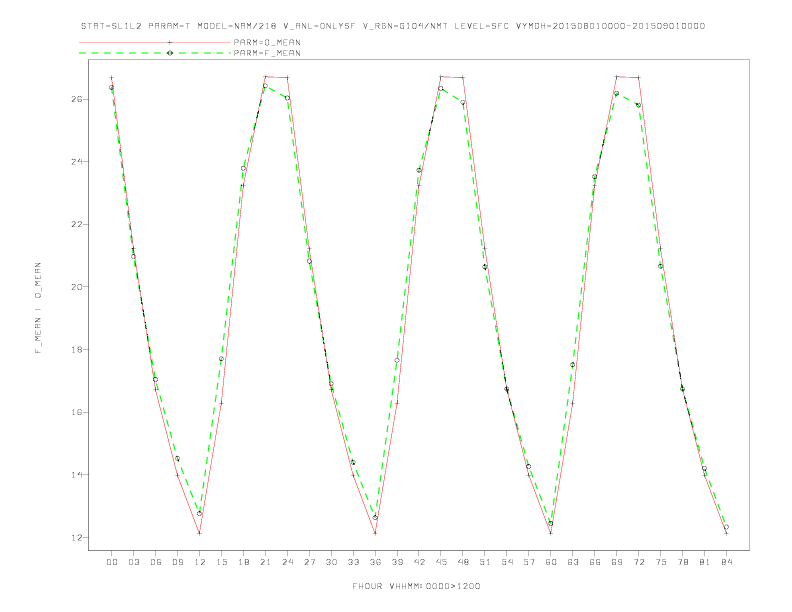Click x-axis forecast hour label 12

point(200,562)
